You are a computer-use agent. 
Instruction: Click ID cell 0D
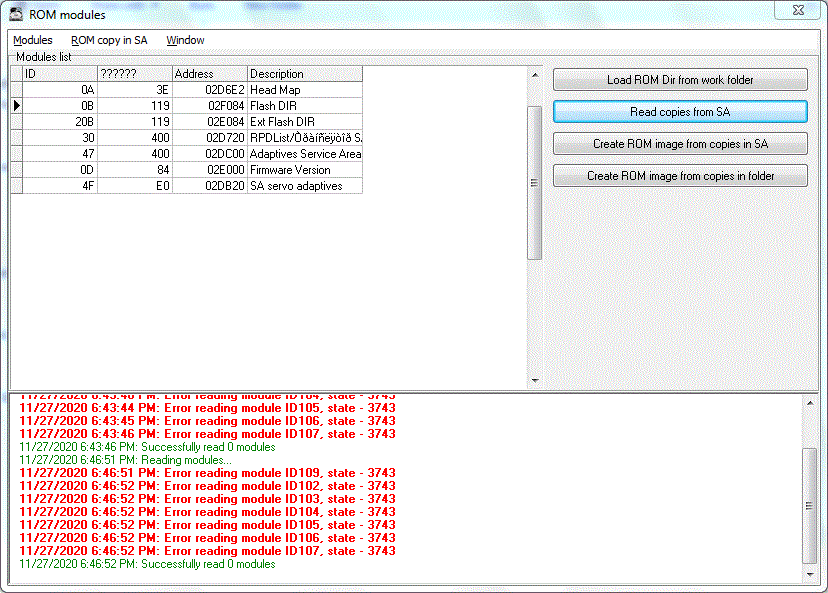(x=60, y=170)
